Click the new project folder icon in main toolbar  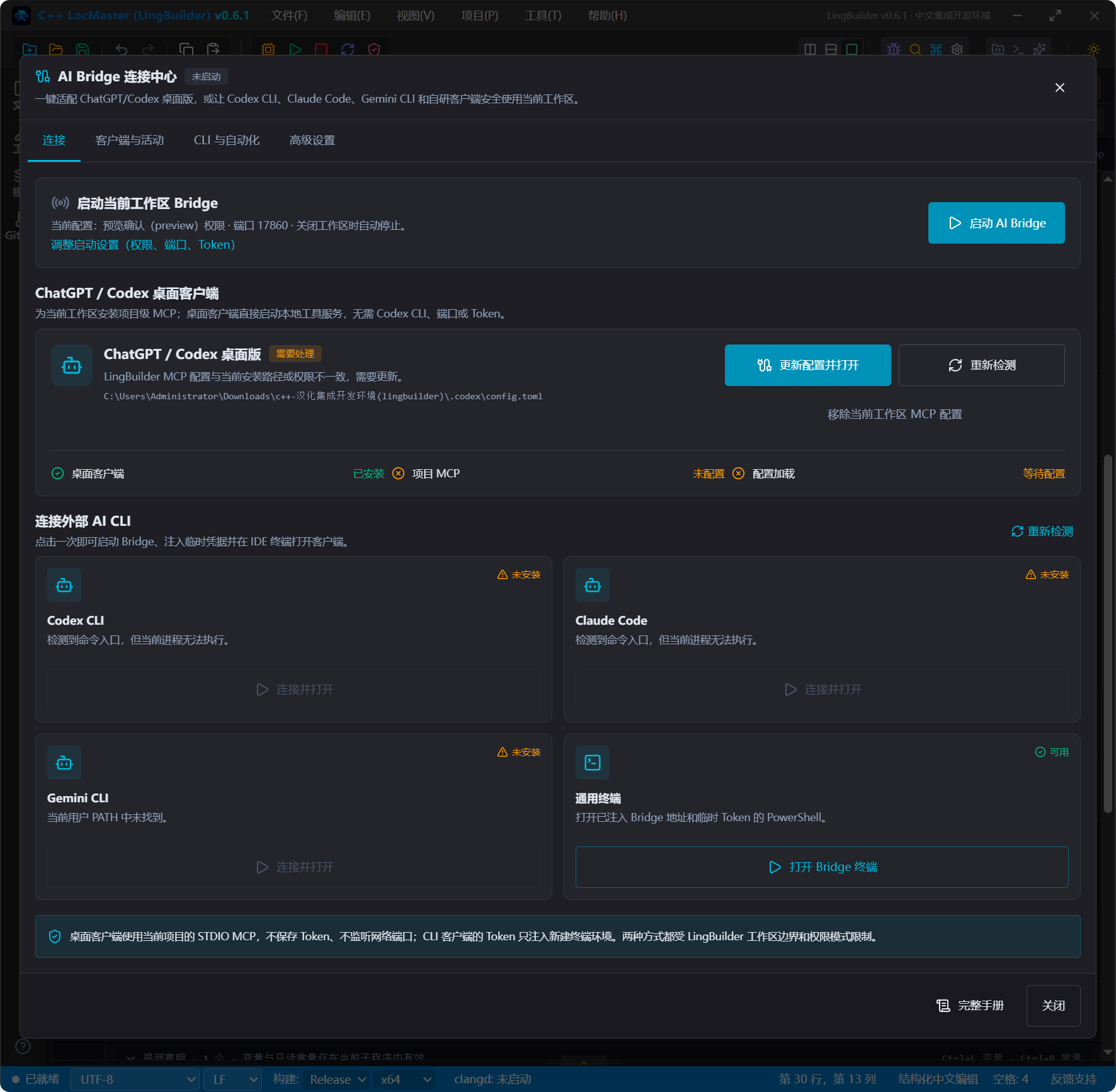pos(30,49)
